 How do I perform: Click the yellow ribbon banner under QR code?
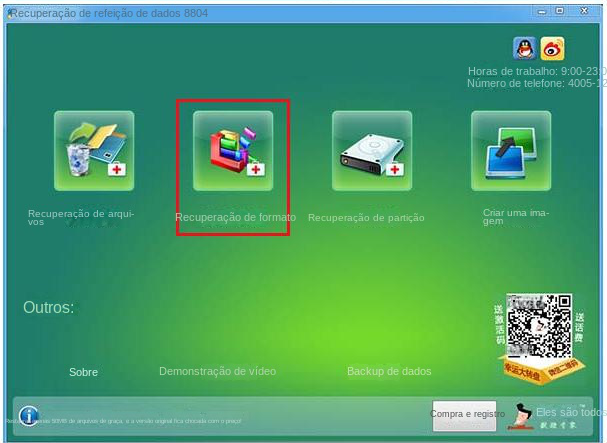point(542,370)
